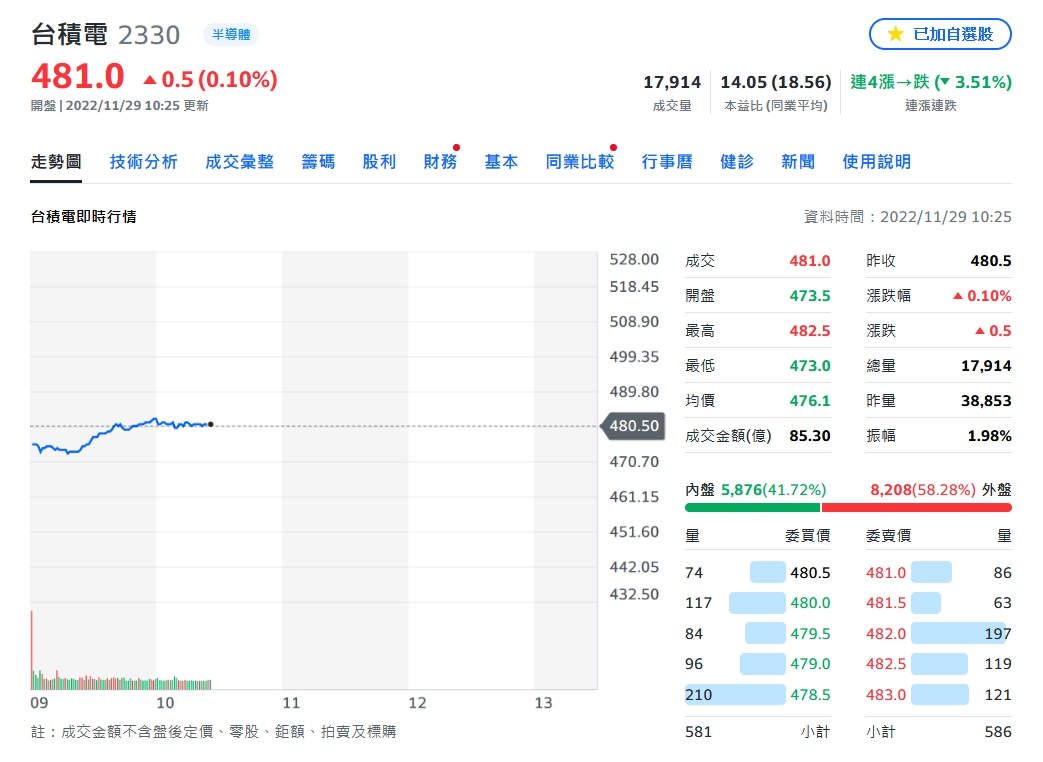Go to the 籌碼 tab
The height and width of the screenshot is (762, 1043).
click(x=318, y=162)
